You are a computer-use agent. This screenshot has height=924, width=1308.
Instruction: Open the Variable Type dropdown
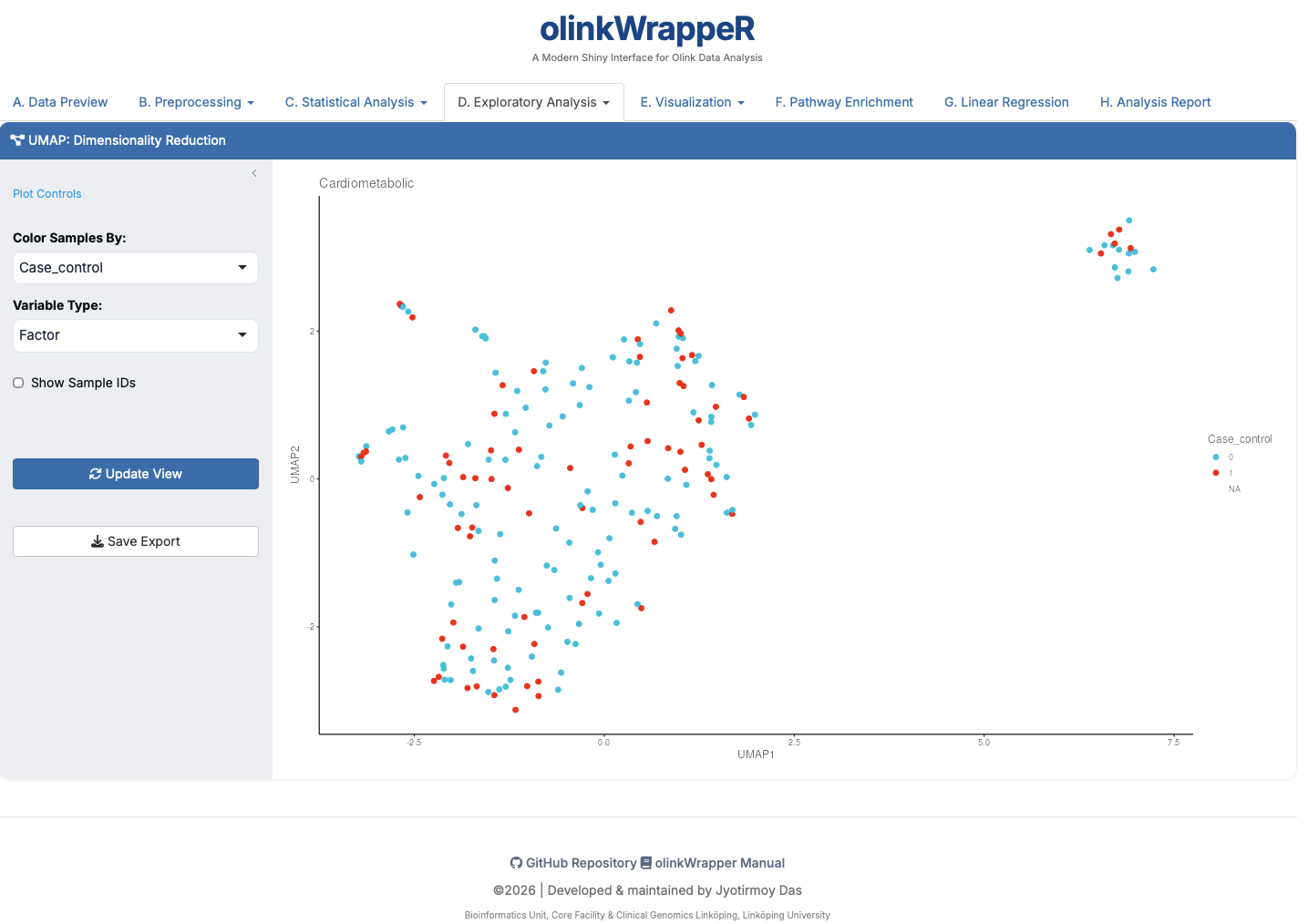tap(135, 335)
